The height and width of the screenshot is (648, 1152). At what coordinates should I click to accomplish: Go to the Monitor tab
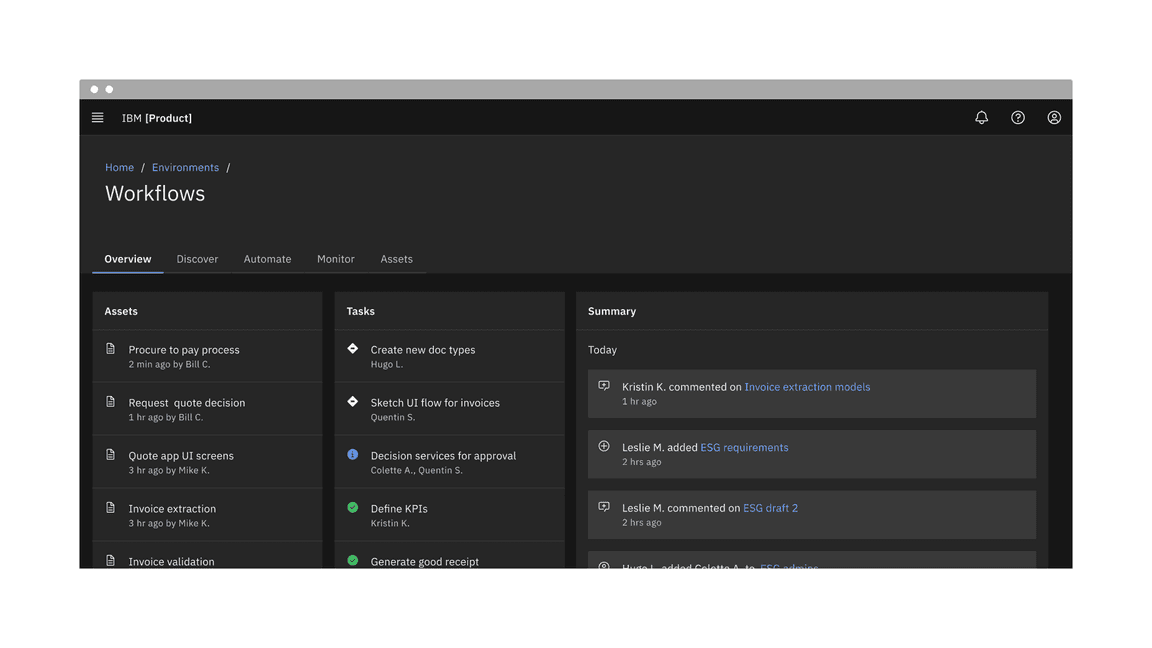[336, 259]
